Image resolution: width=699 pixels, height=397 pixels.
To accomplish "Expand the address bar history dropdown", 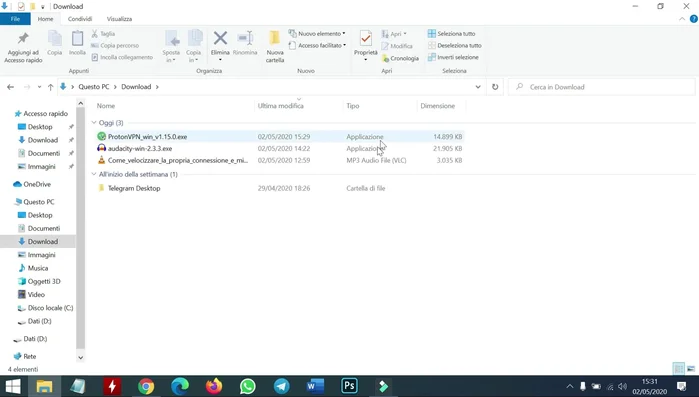I will point(478,87).
